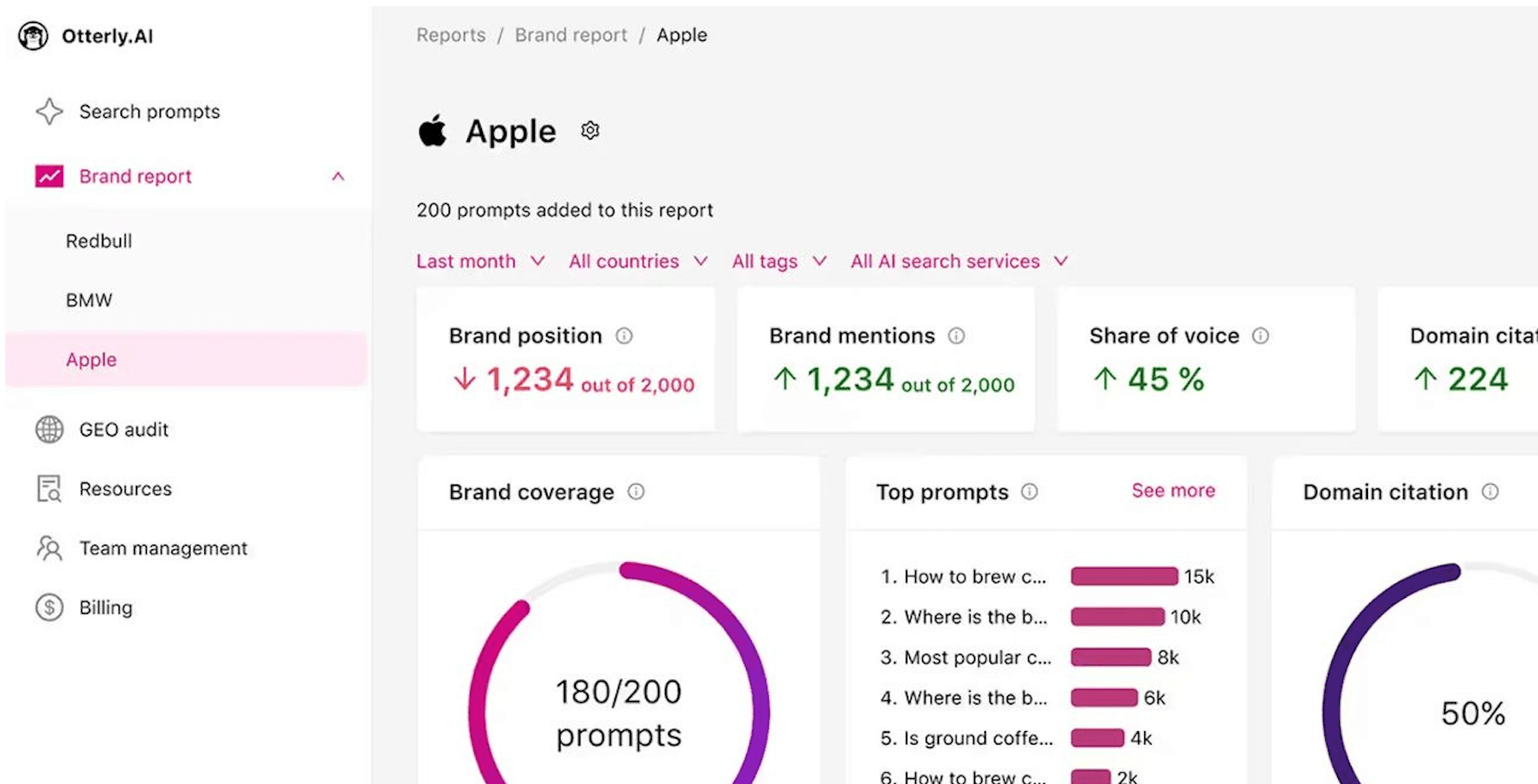Click the Apple brand logo
This screenshot has width=1538, height=784.
432,131
